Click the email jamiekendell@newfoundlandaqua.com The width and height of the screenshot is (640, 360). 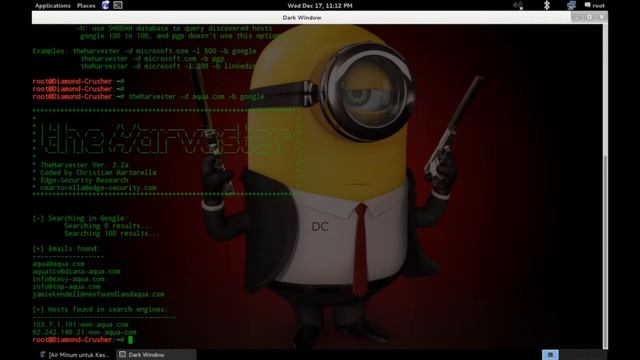click(x=98, y=294)
